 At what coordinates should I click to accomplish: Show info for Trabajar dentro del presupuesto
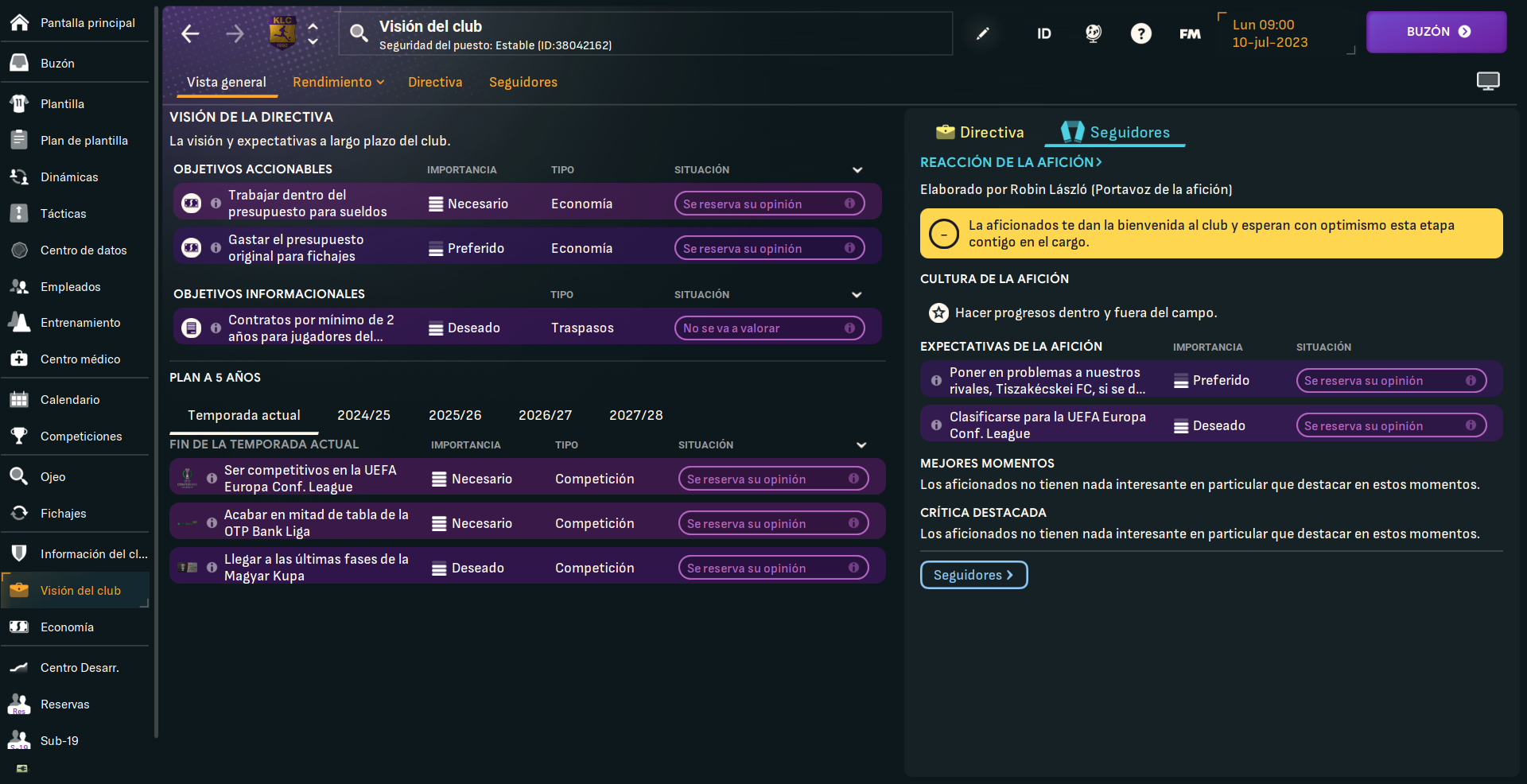coord(216,204)
